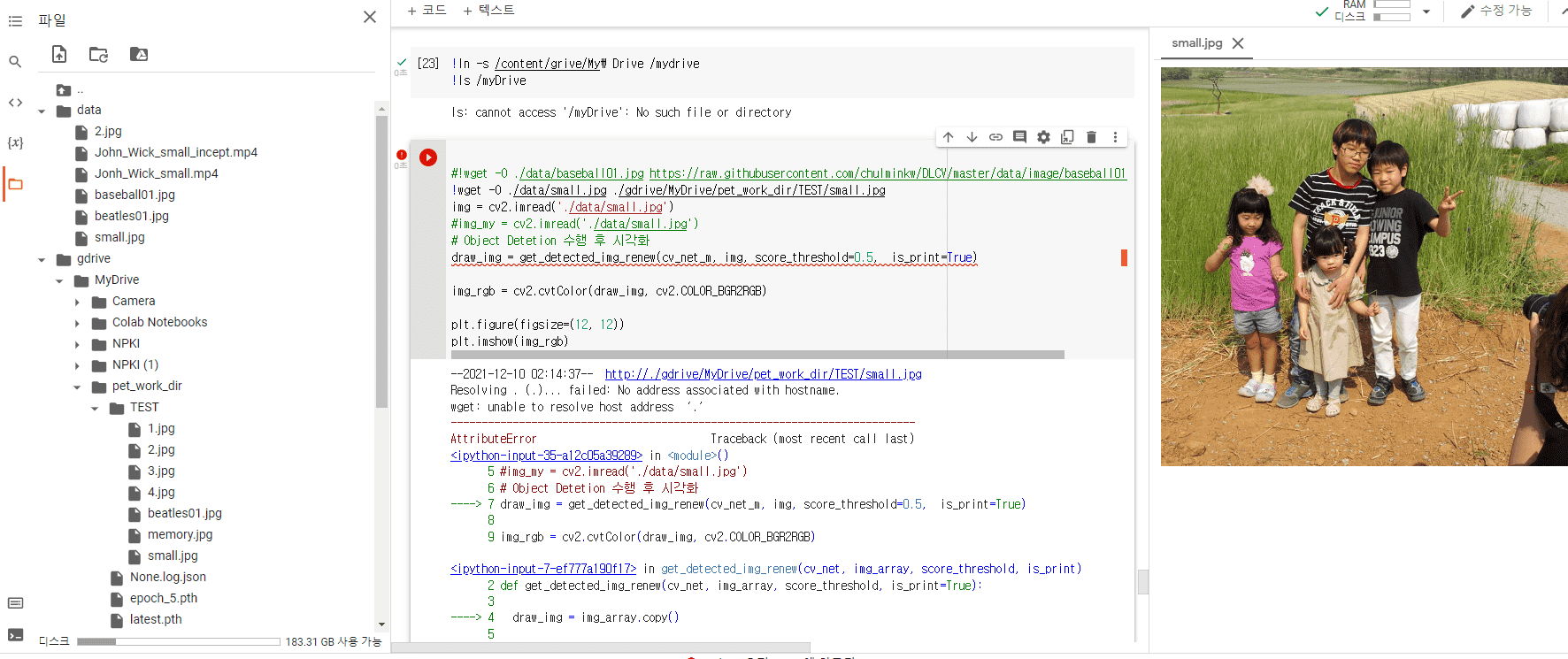Image resolution: width=1568 pixels, height=659 pixels.
Task: Follow the gdrive small.jpg URL in output
Action: tap(763, 374)
